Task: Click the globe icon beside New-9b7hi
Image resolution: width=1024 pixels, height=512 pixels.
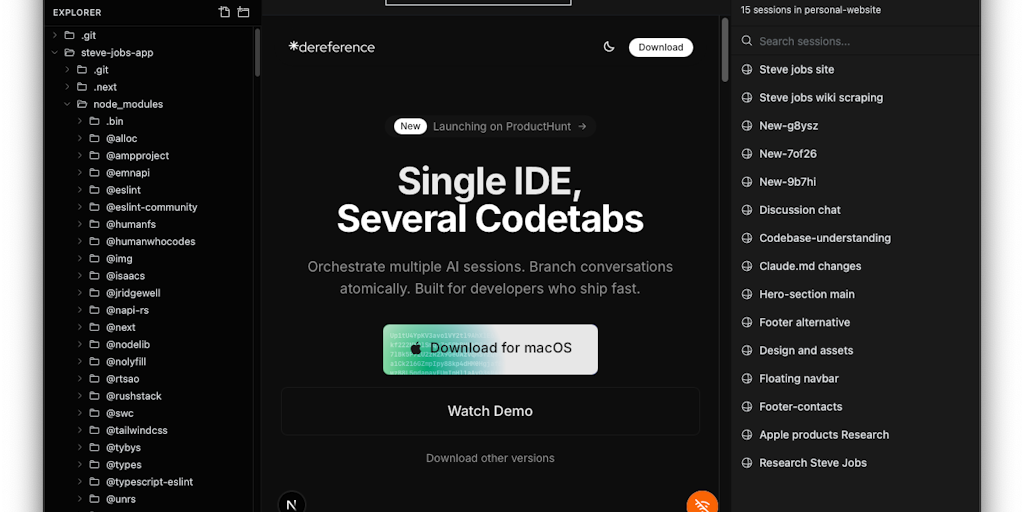Action: (x=747, y=182)
